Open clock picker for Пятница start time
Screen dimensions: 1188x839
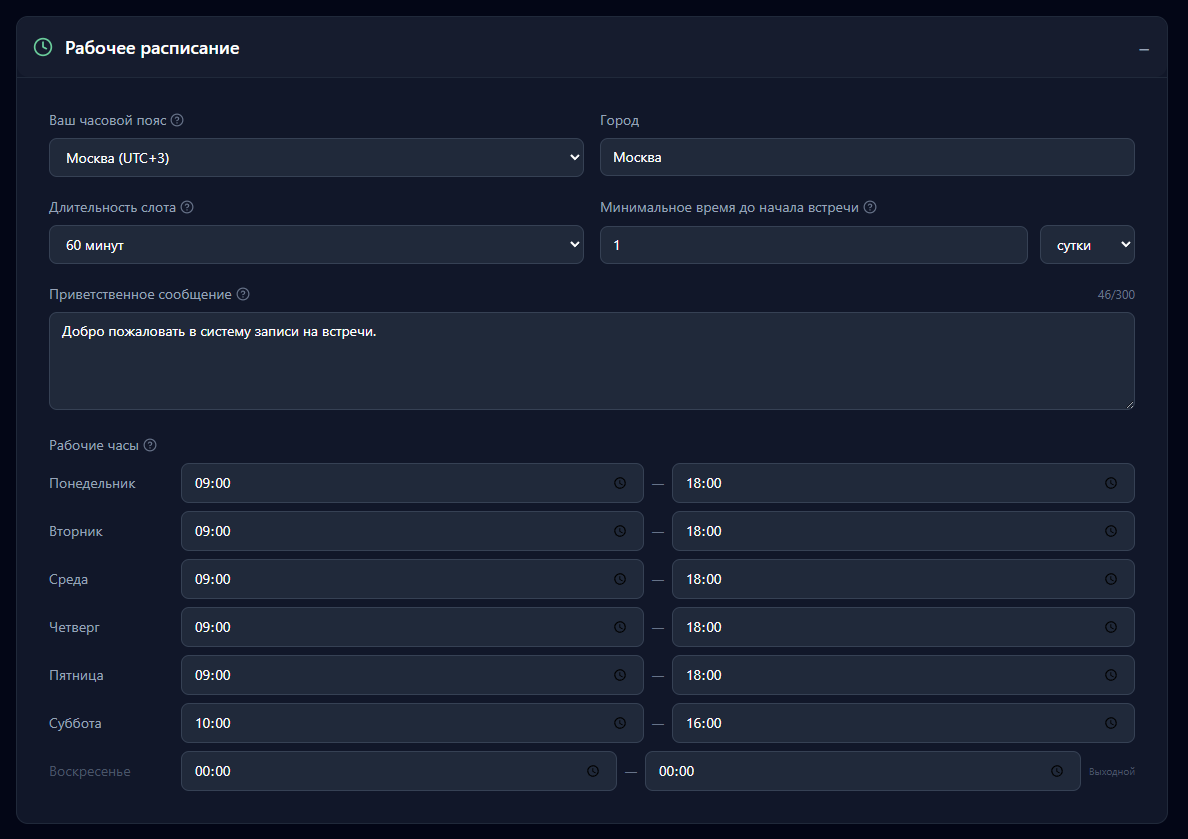coord(620,675)
